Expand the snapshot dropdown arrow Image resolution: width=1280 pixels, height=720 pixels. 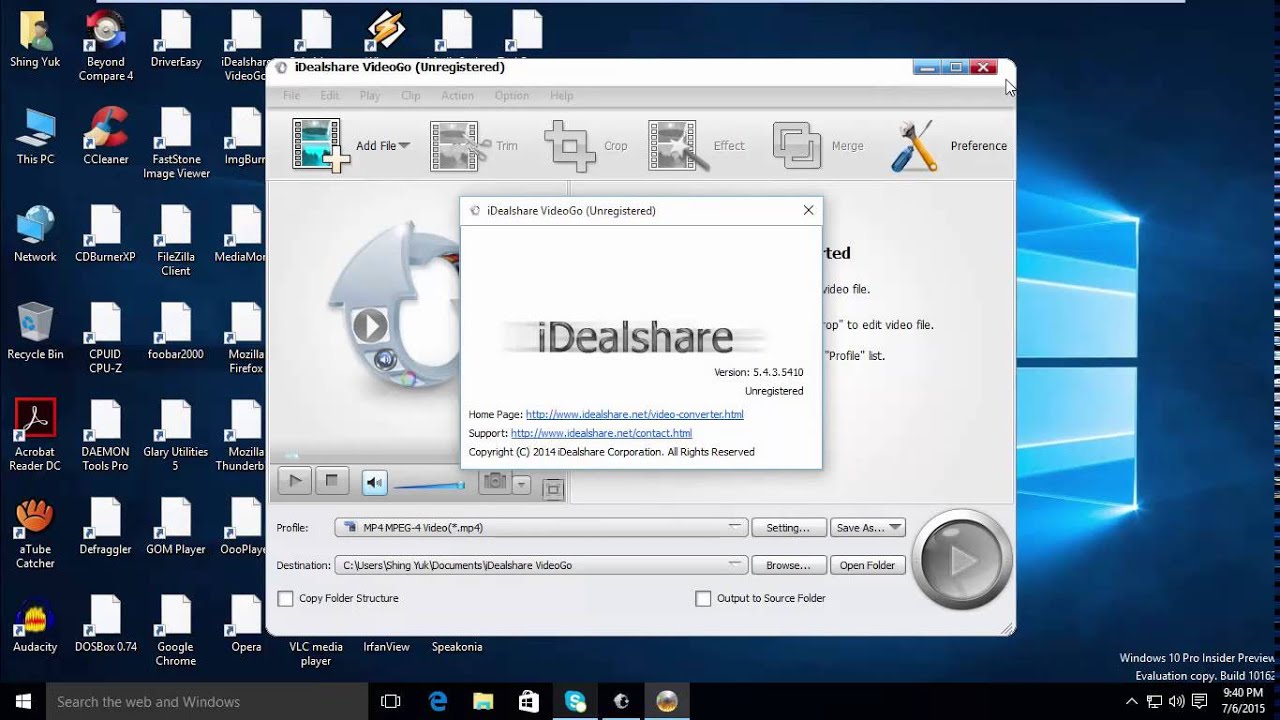point(520,485)
